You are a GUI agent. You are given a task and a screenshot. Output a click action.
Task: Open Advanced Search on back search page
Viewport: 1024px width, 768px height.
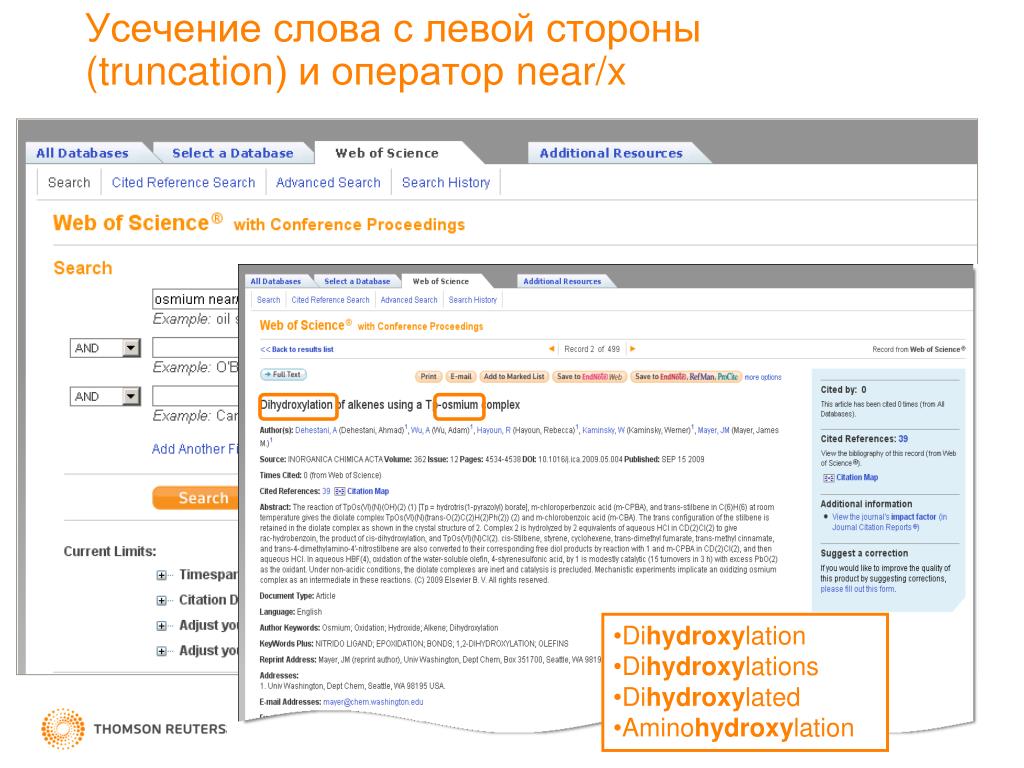(x=328, y=182)
